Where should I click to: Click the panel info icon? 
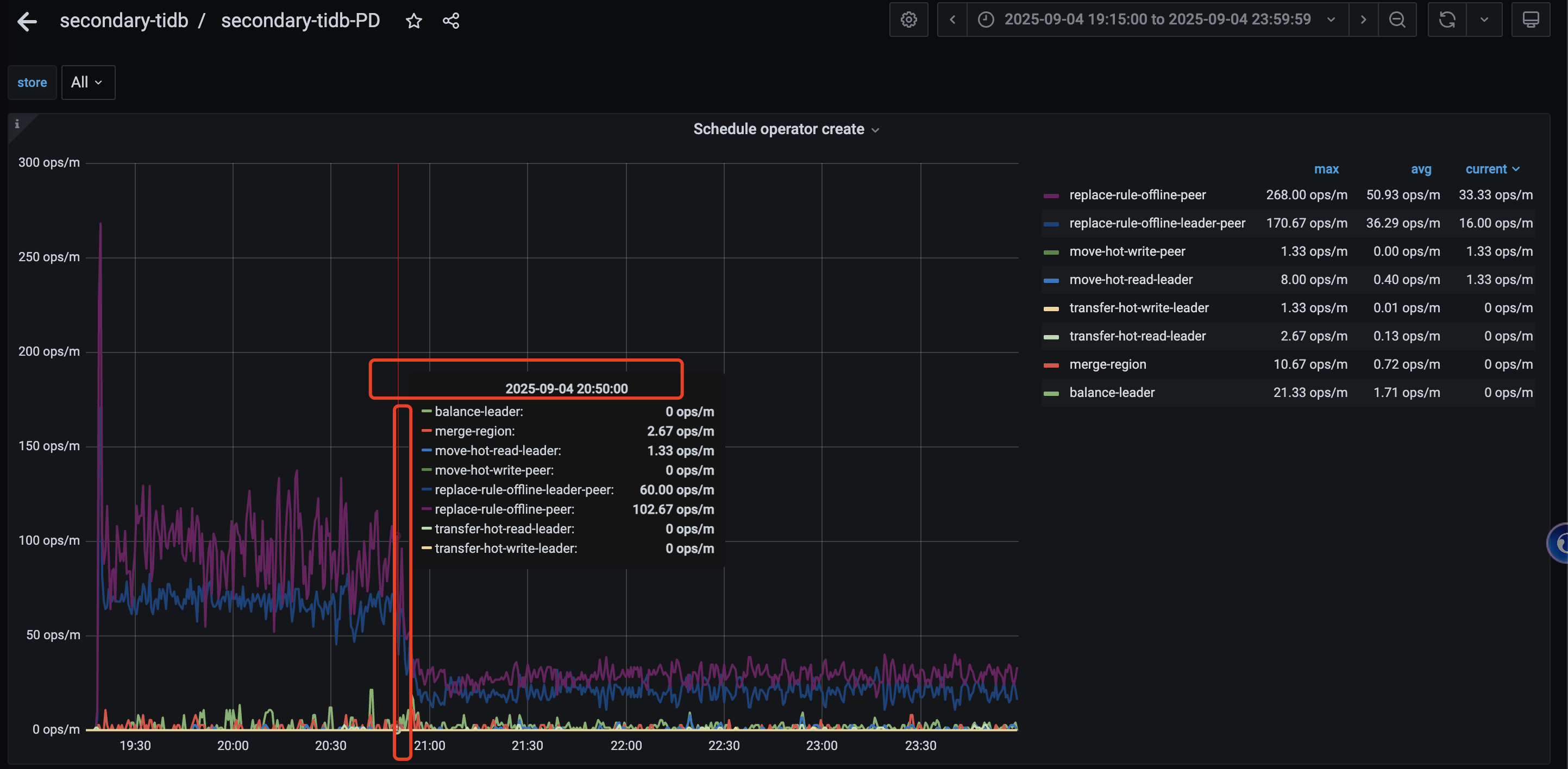pyautogui.click(x=17, y=124)
